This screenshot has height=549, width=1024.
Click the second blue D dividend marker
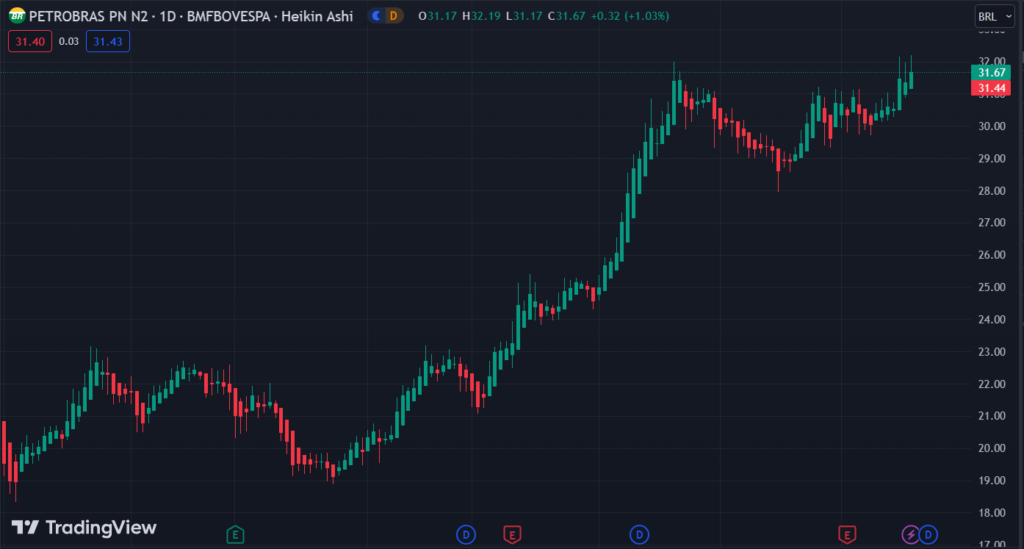(x=639, y=535)
